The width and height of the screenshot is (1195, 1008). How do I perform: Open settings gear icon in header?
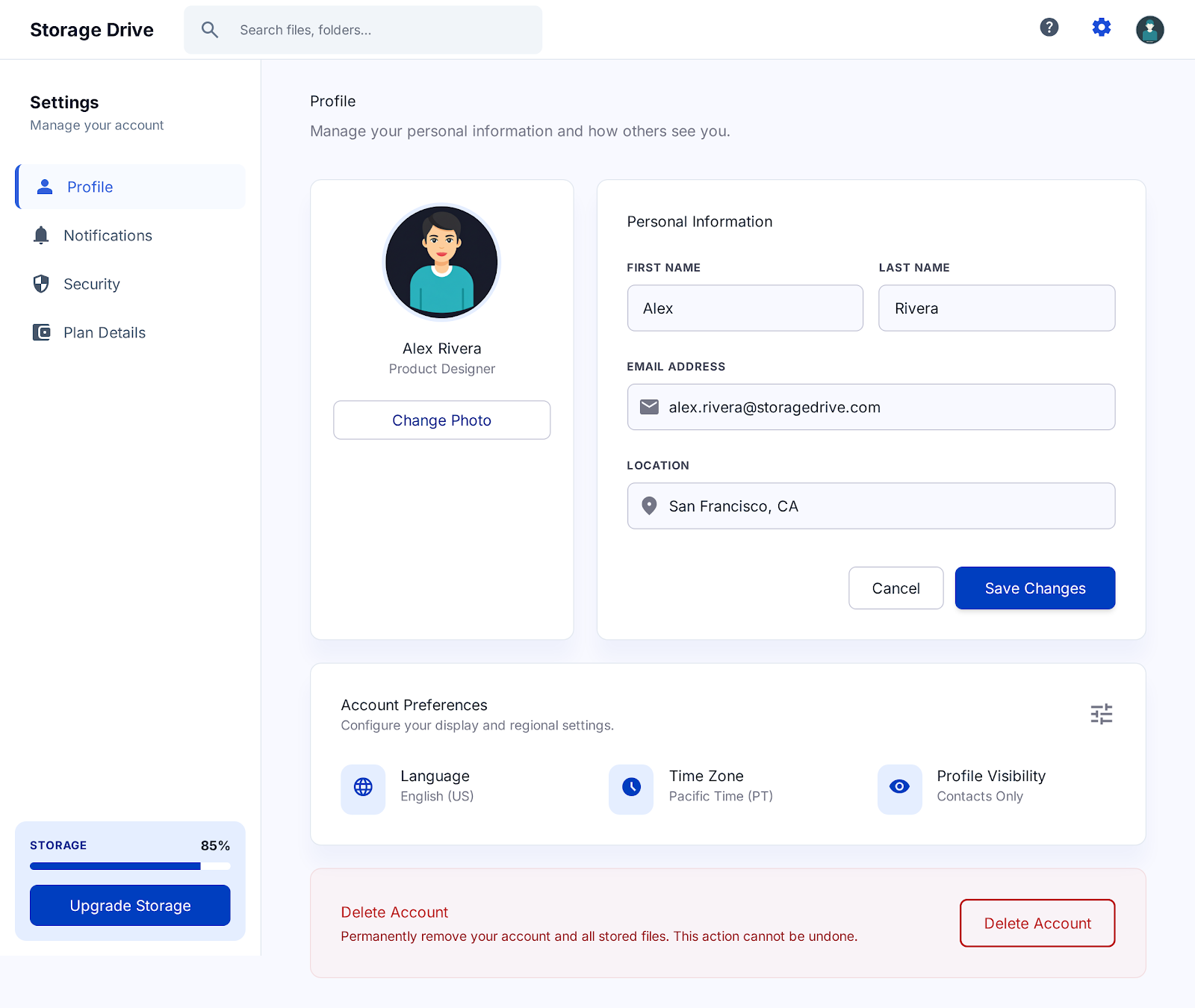point(1102,28)
